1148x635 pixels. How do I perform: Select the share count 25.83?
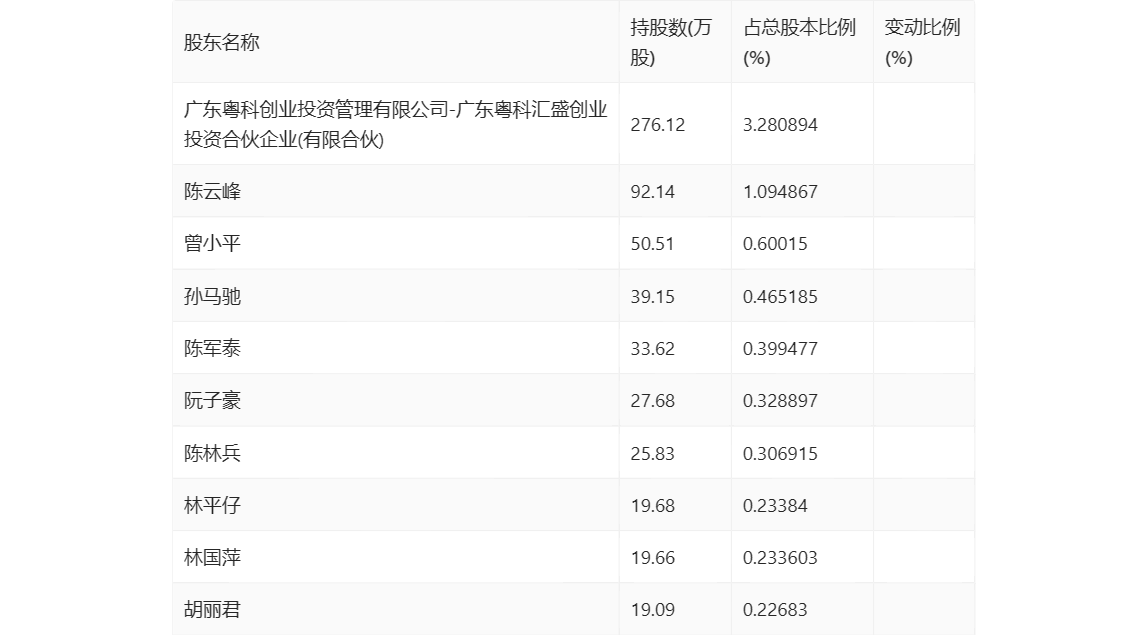(652, 453)
